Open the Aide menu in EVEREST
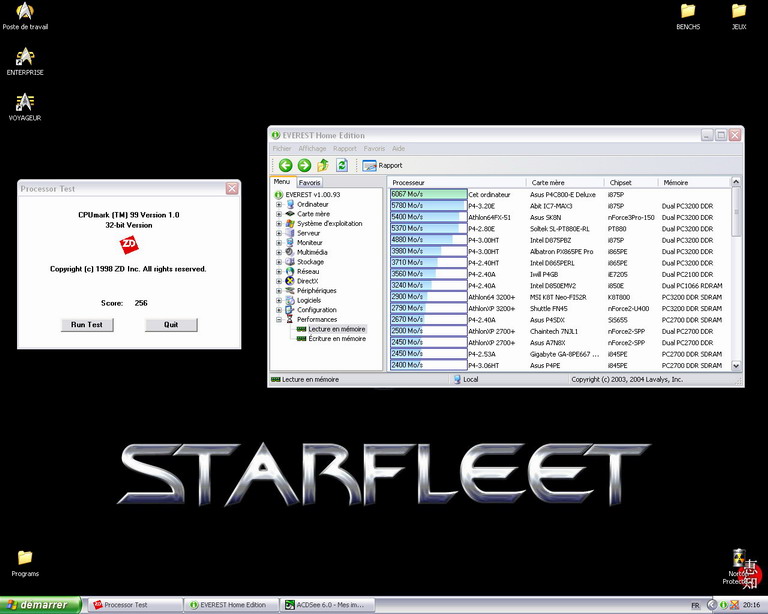Screen dimensions: 768x614 [398, 148]
